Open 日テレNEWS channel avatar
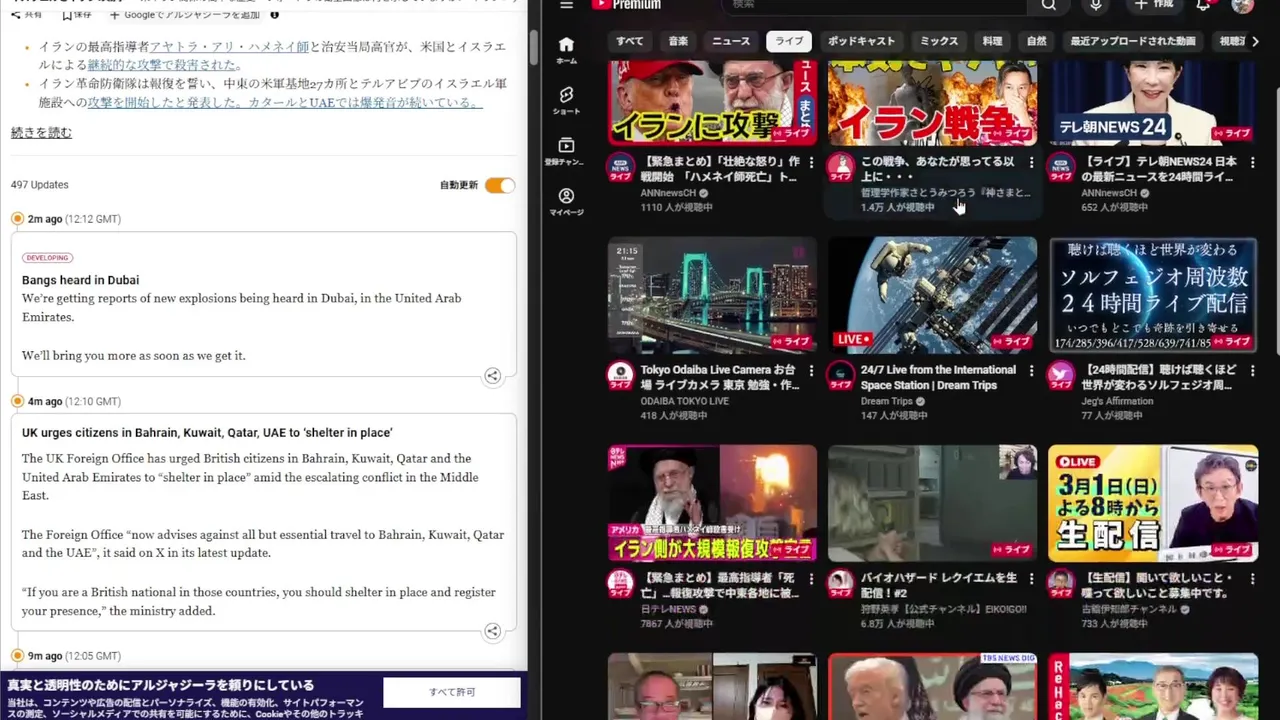This screenshot has width=1280, height=720. point(620,584)
